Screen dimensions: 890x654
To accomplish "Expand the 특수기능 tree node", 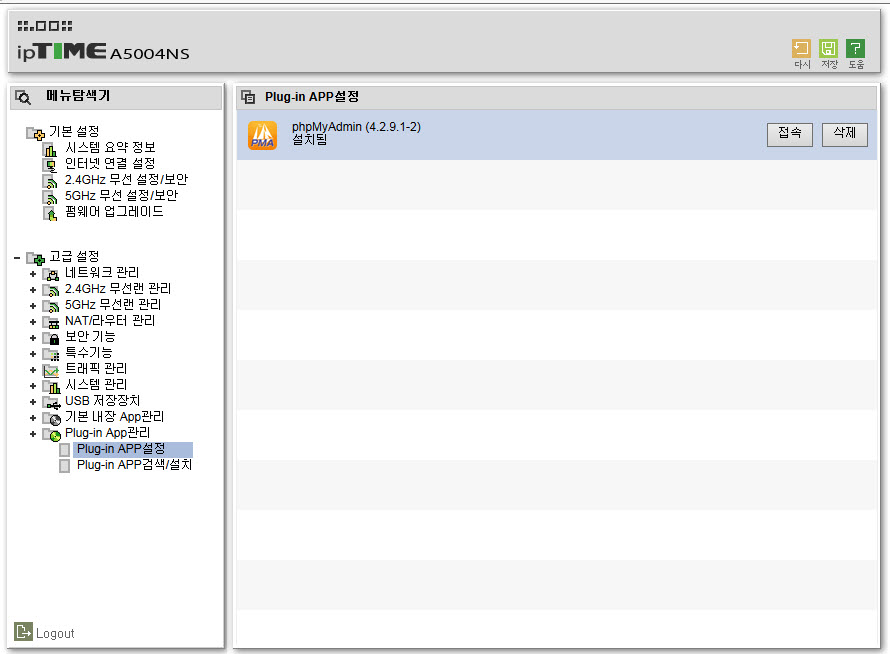I will pyautogui.click(x=33, y=354).
